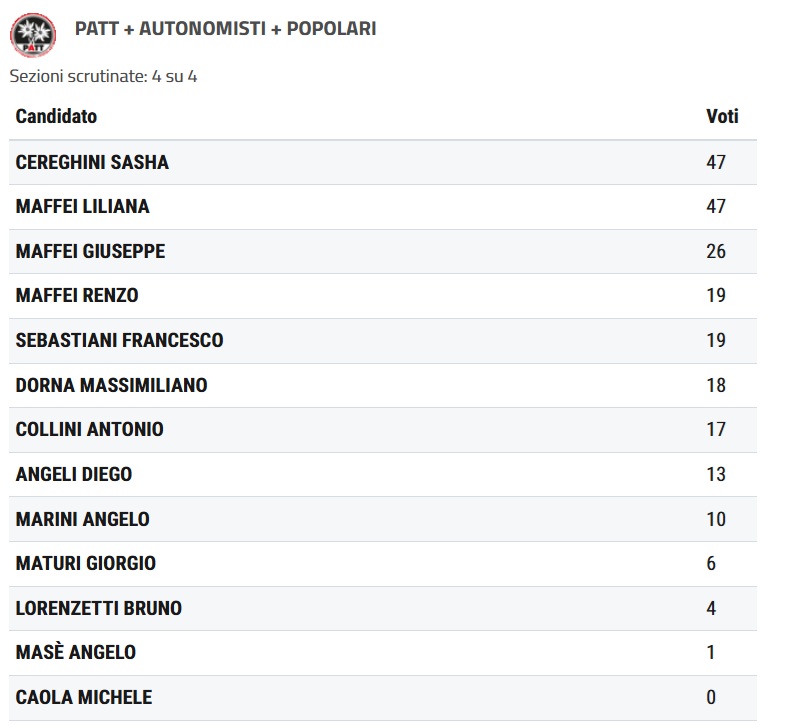
Task: Click the COLLINI ANTONIO entry
Action: click(x=89, y=429)
